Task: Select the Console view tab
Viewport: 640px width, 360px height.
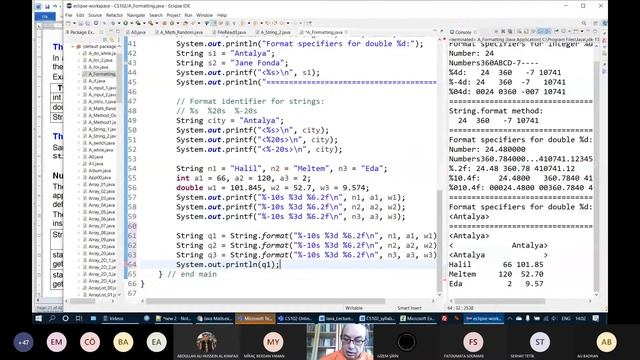Action: 462,32
